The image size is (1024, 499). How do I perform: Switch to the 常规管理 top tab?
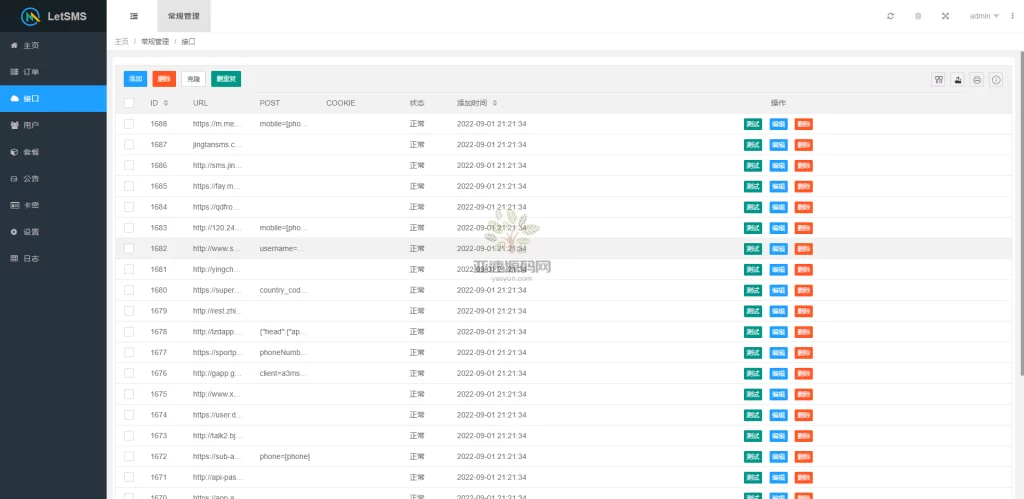[184, 16]
